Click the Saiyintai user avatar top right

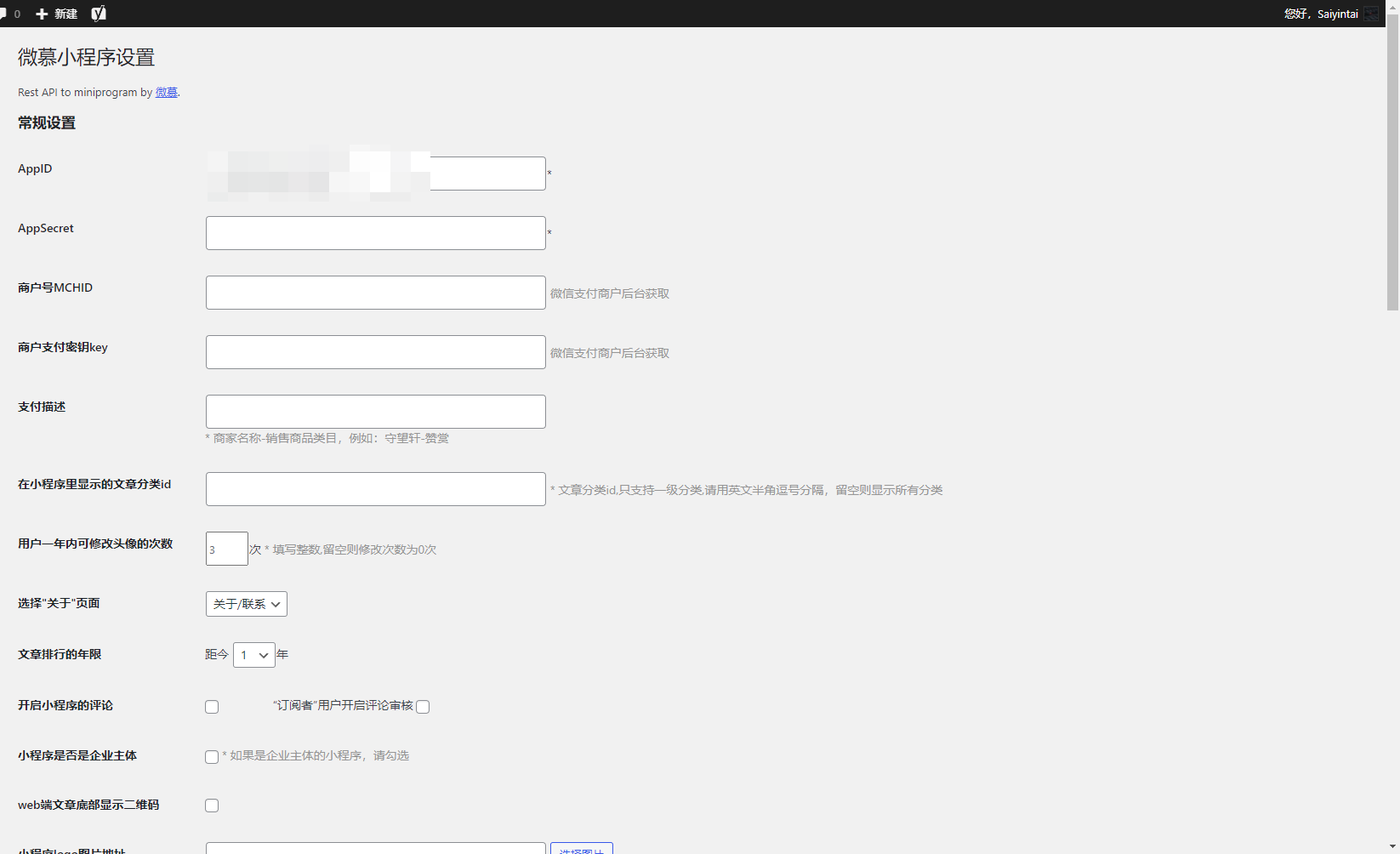(1371, 13)
